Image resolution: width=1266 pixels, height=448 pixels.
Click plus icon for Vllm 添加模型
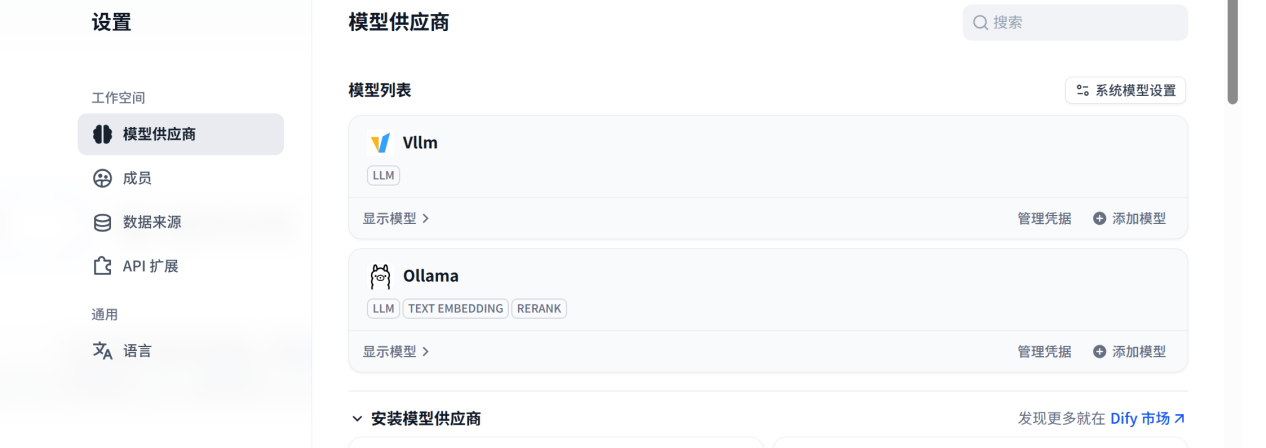[x=1100, y=218]
